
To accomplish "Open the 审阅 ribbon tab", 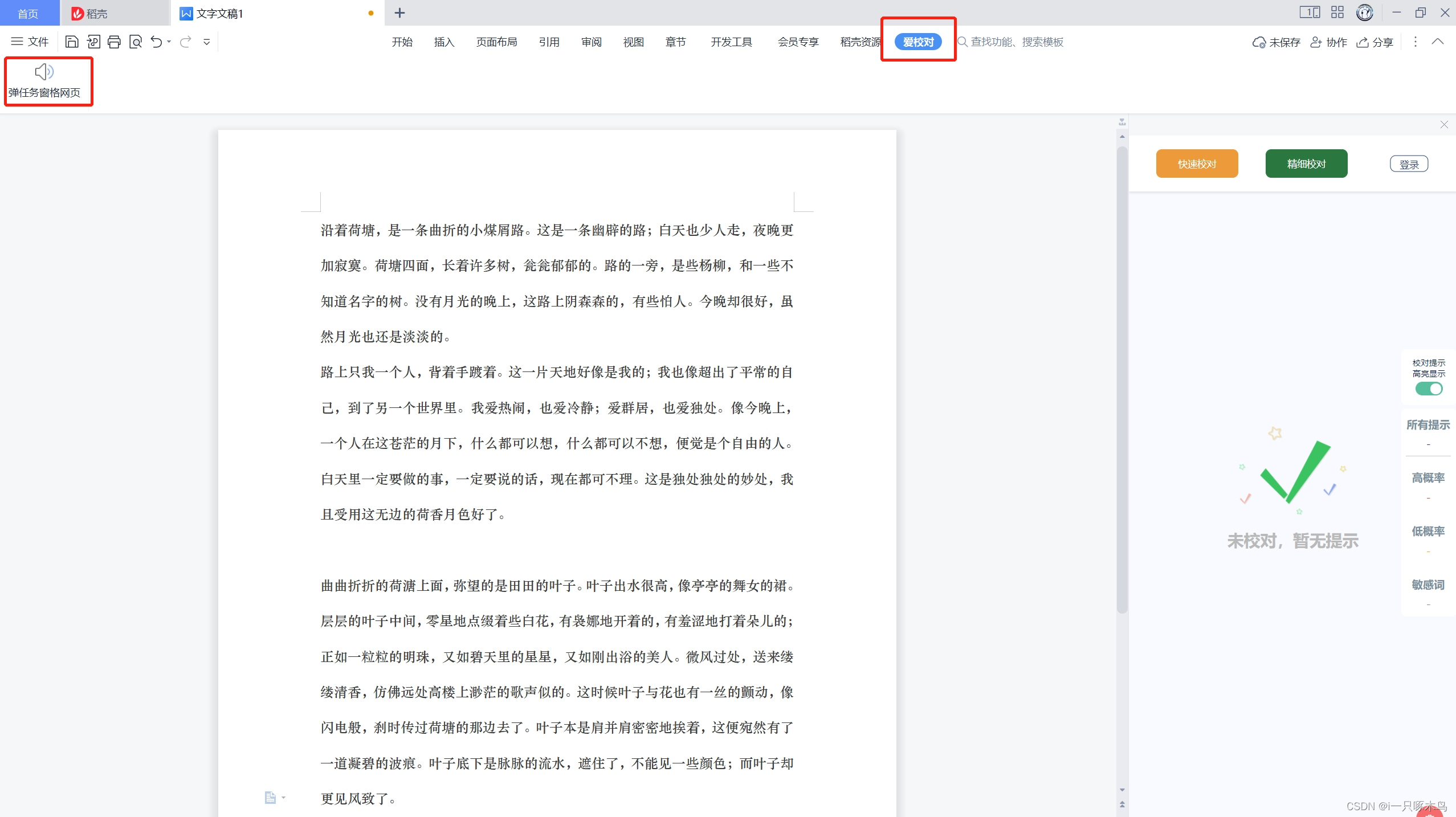I will pyautogui.click(x=591, y=42).
